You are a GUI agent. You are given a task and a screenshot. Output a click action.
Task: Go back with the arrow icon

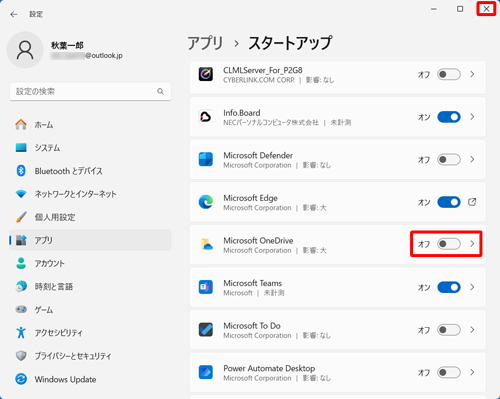[14, 14]
